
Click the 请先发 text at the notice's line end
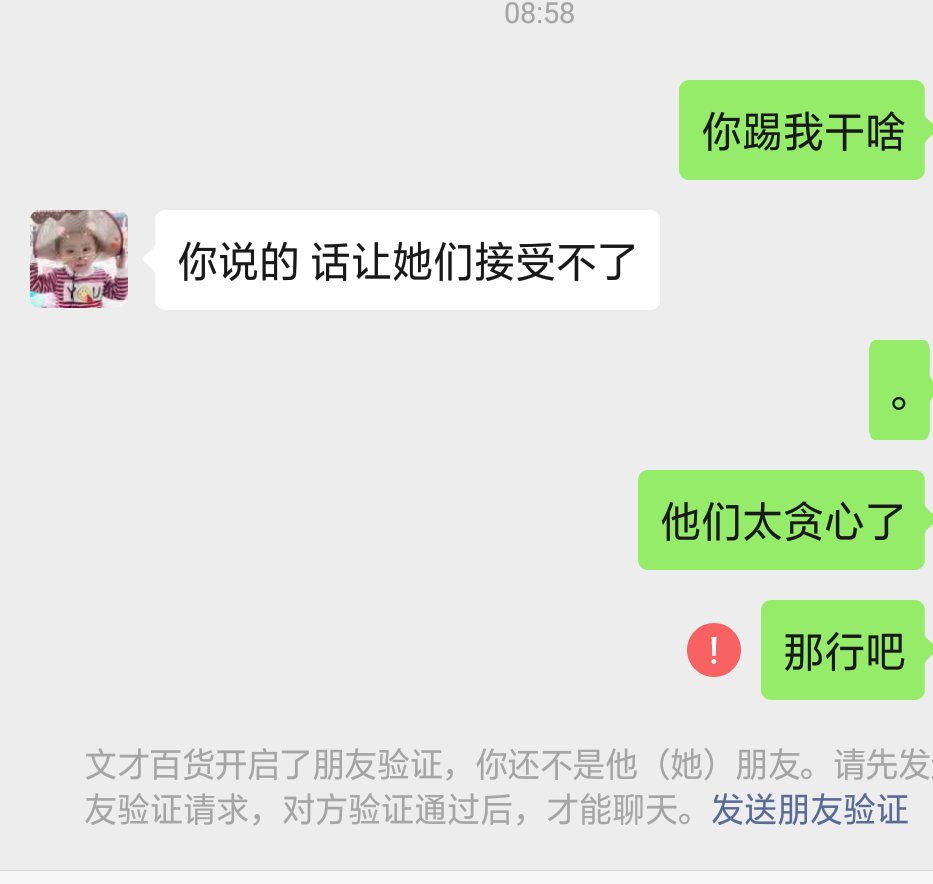(883, 764)
